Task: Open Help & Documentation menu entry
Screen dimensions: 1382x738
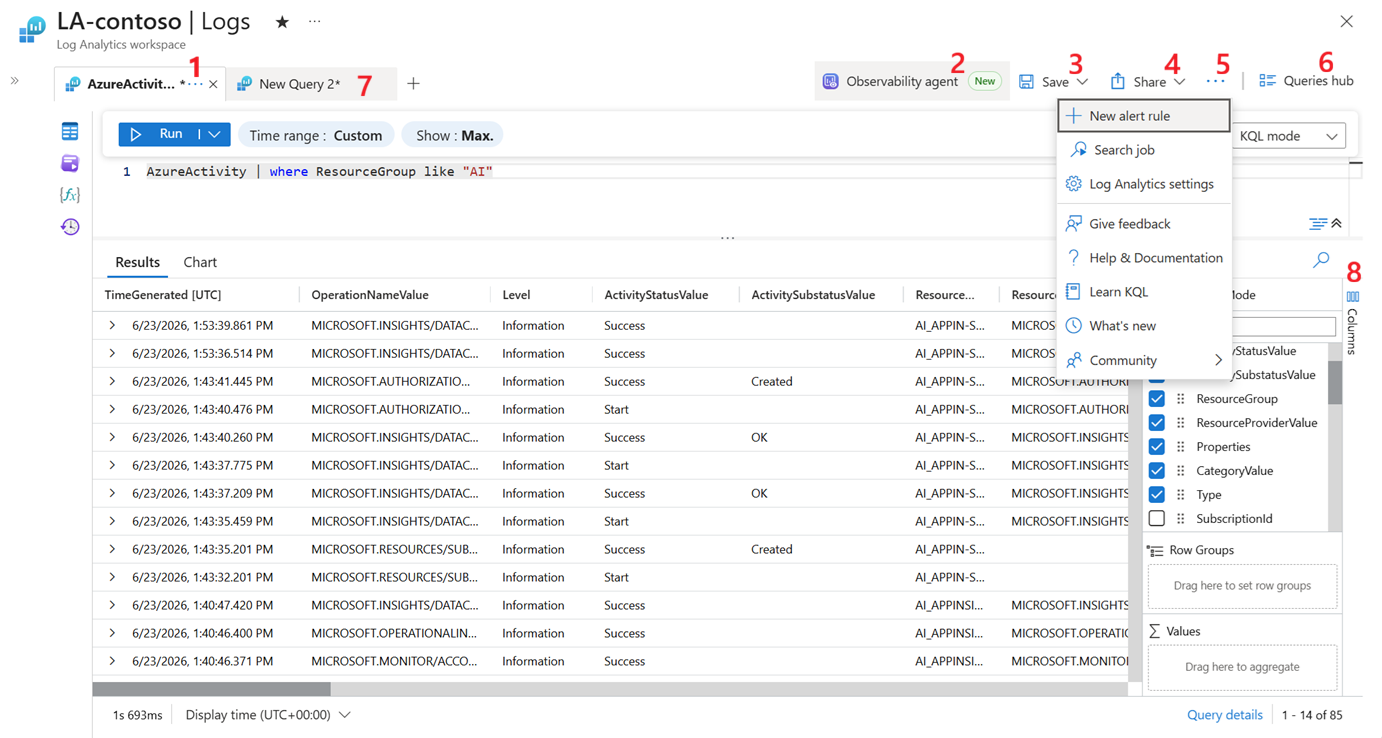Action: [1144, 258]
